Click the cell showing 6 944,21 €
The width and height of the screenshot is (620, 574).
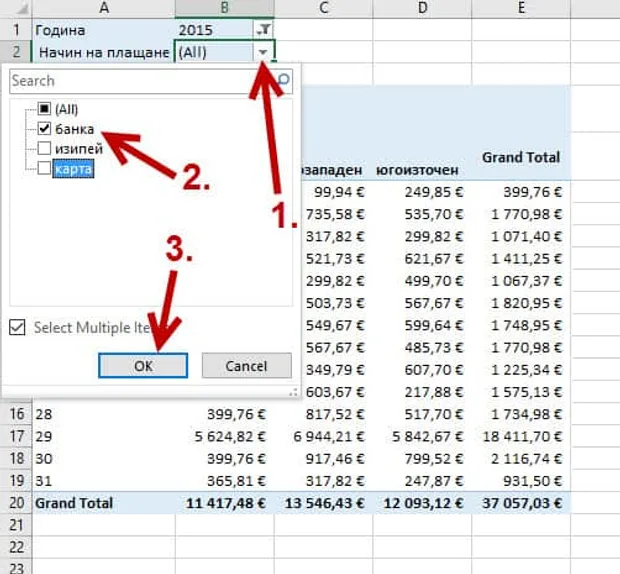(323, 436)
